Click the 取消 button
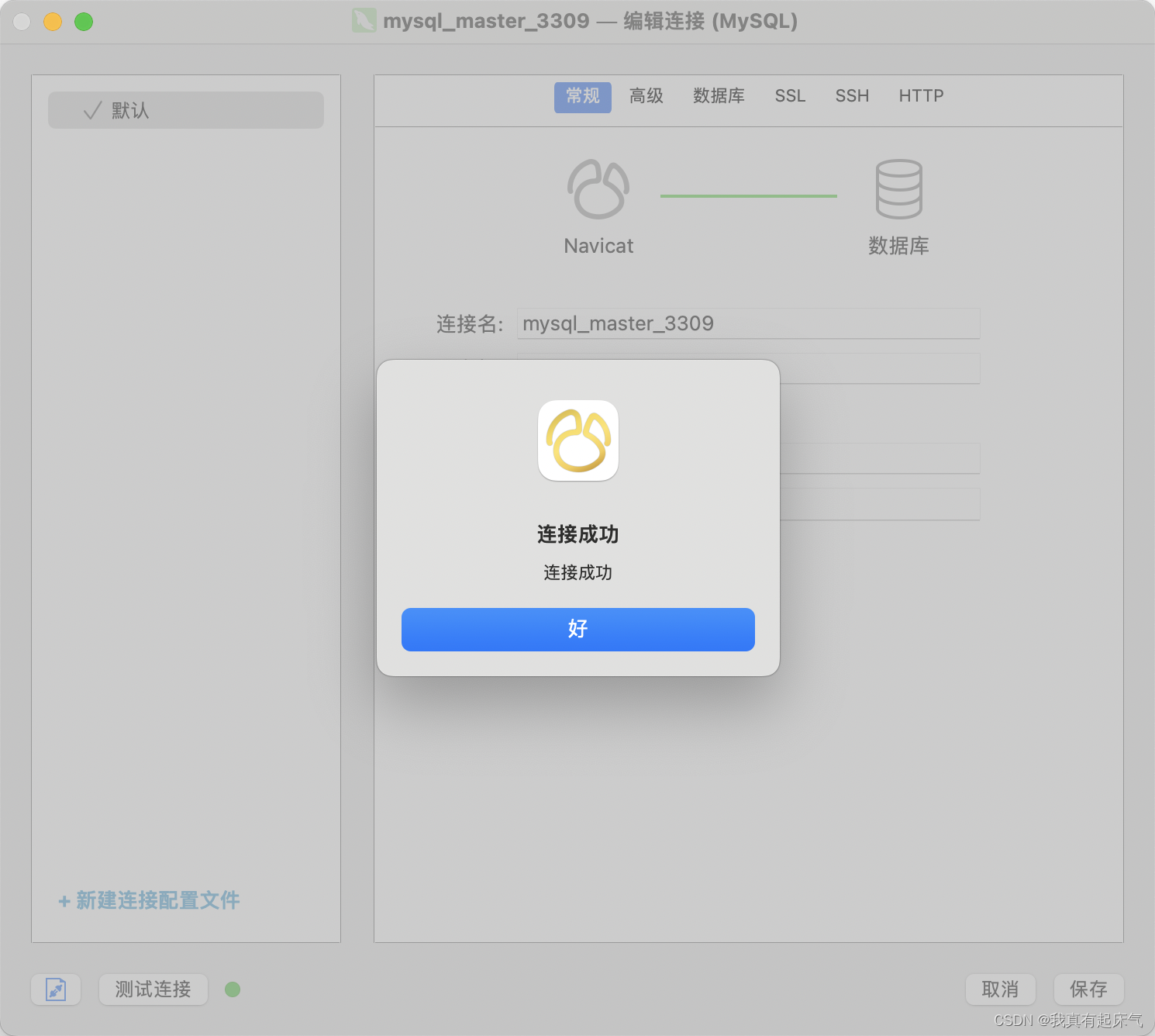This screenshot has height=1036, width=1155. click(x=1001, y=989)
